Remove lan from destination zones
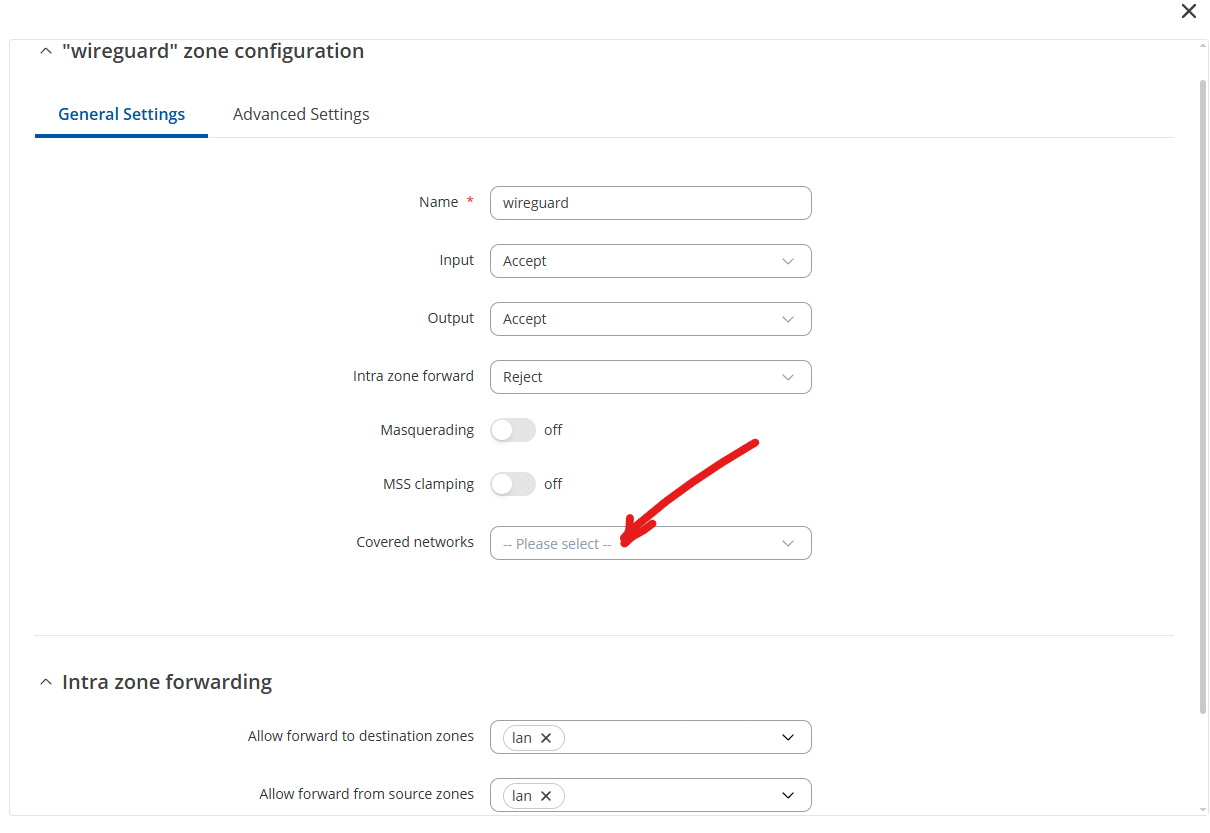 tap(546, 738)
